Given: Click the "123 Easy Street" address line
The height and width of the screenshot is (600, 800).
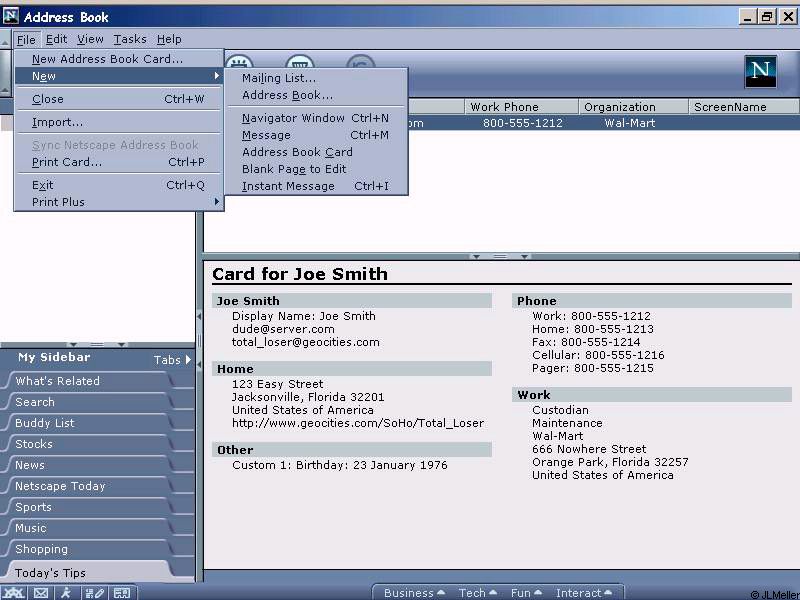Looking at the screenshot, I should pyautogui.click(x=278, y=384).
